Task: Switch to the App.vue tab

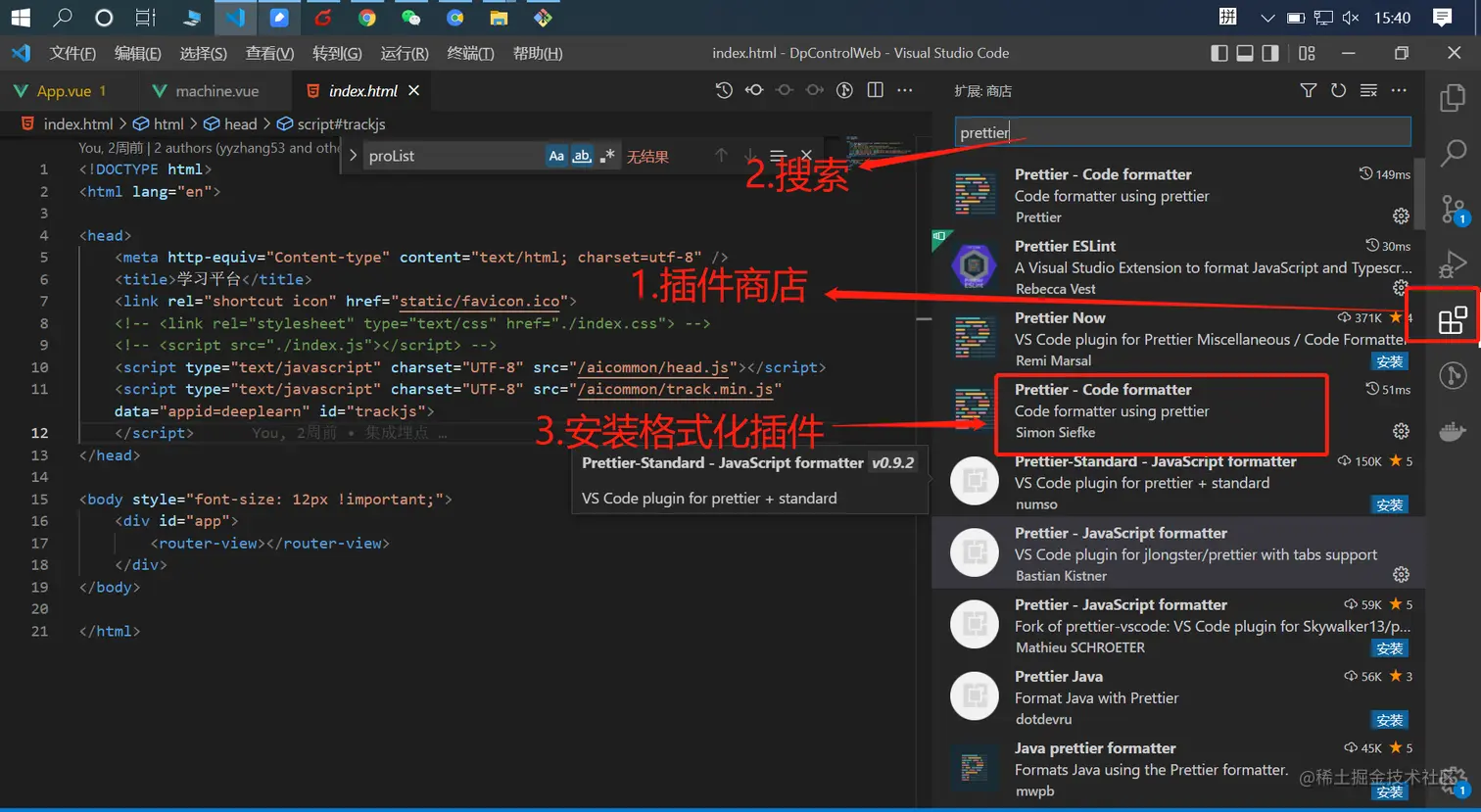Action: click(x=64, y=90)
